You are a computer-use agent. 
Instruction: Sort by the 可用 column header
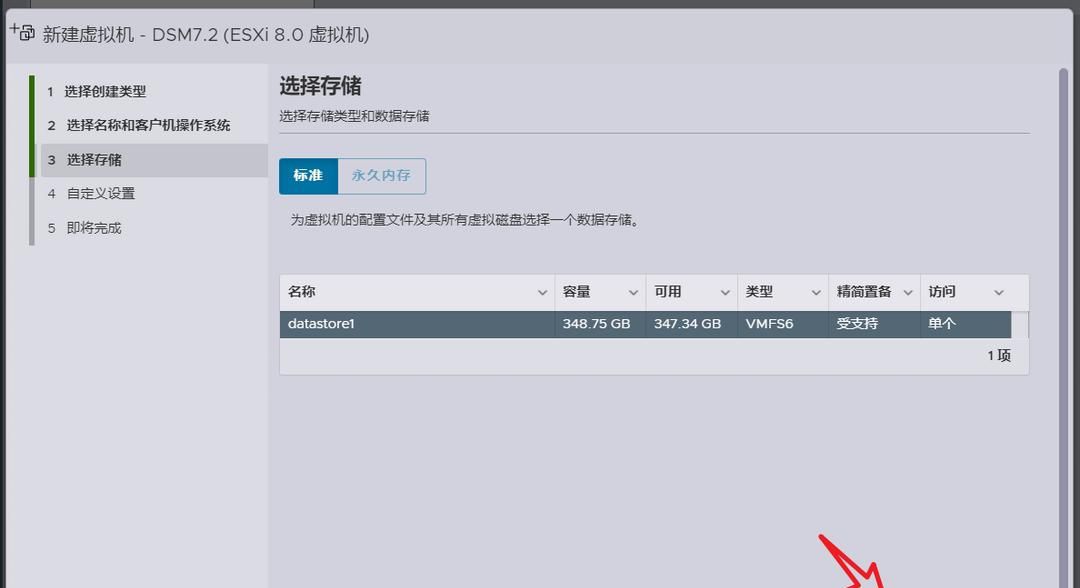[667, 292]
